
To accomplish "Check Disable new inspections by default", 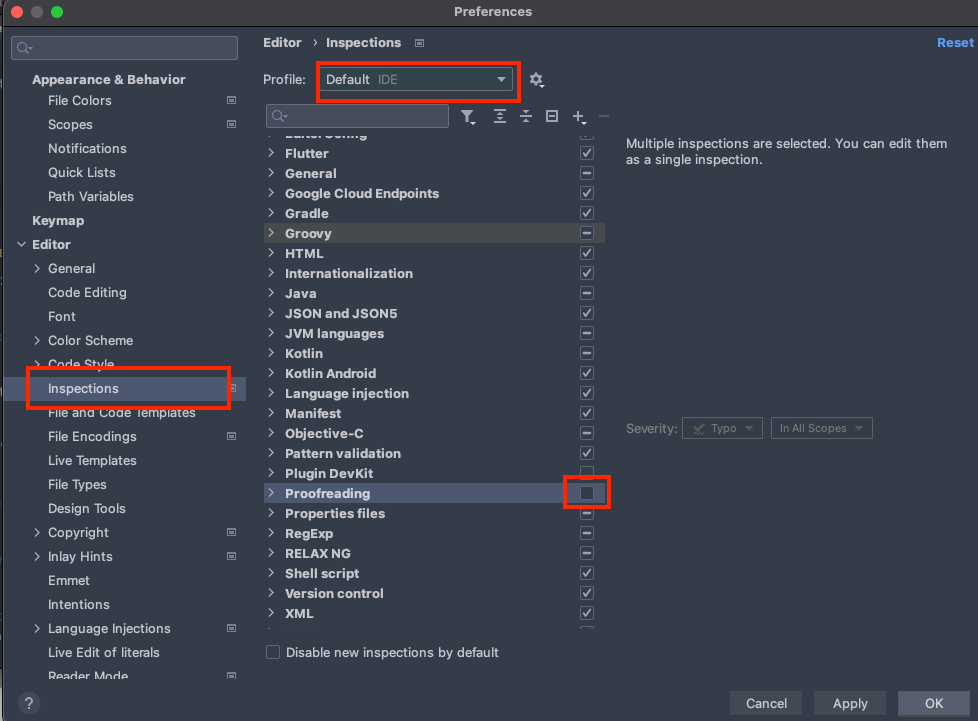I will [273, 652].
